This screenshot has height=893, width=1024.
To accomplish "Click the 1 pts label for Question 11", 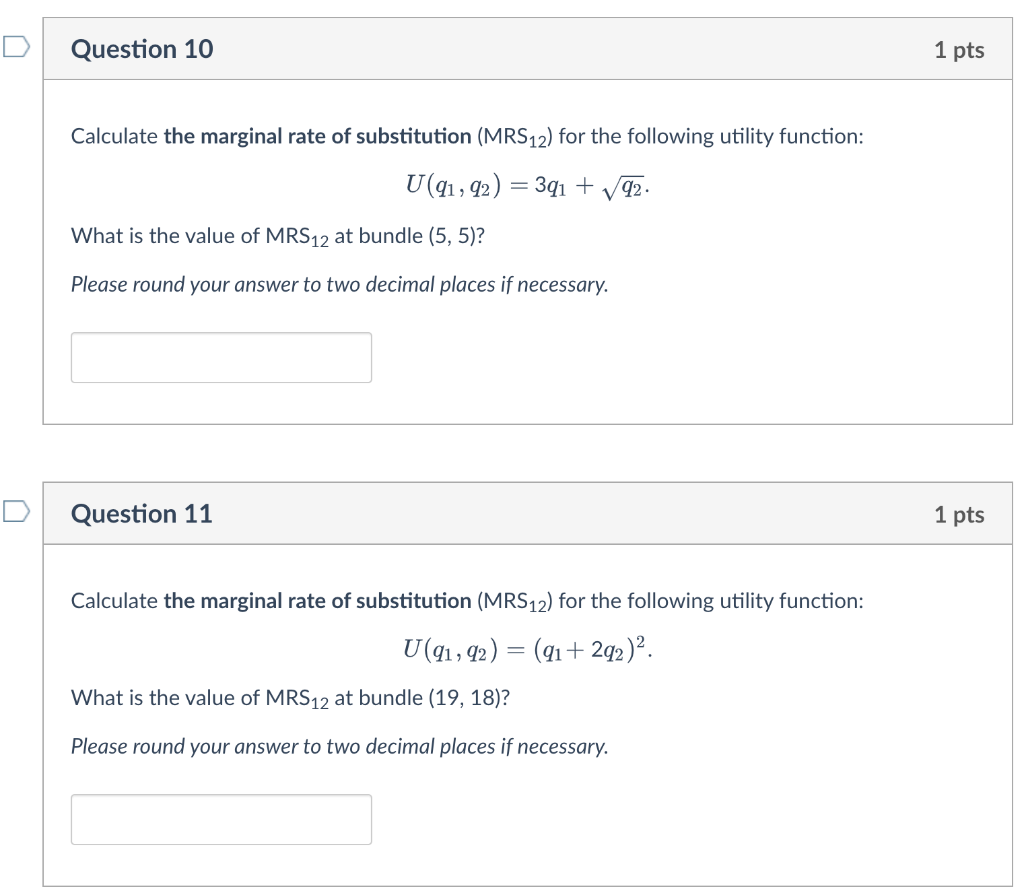I will [961, 513].
